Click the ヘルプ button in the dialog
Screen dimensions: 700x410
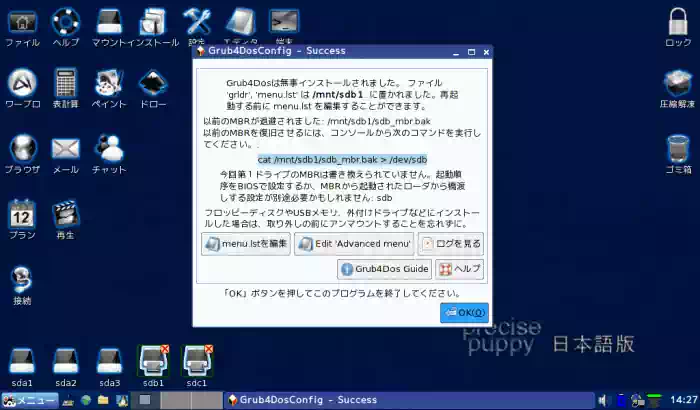pos(459,269)
